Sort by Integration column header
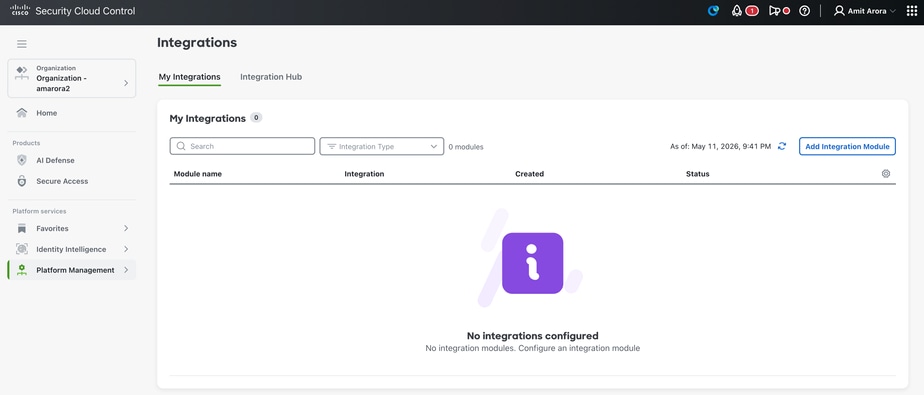 [x=364, y=174]
